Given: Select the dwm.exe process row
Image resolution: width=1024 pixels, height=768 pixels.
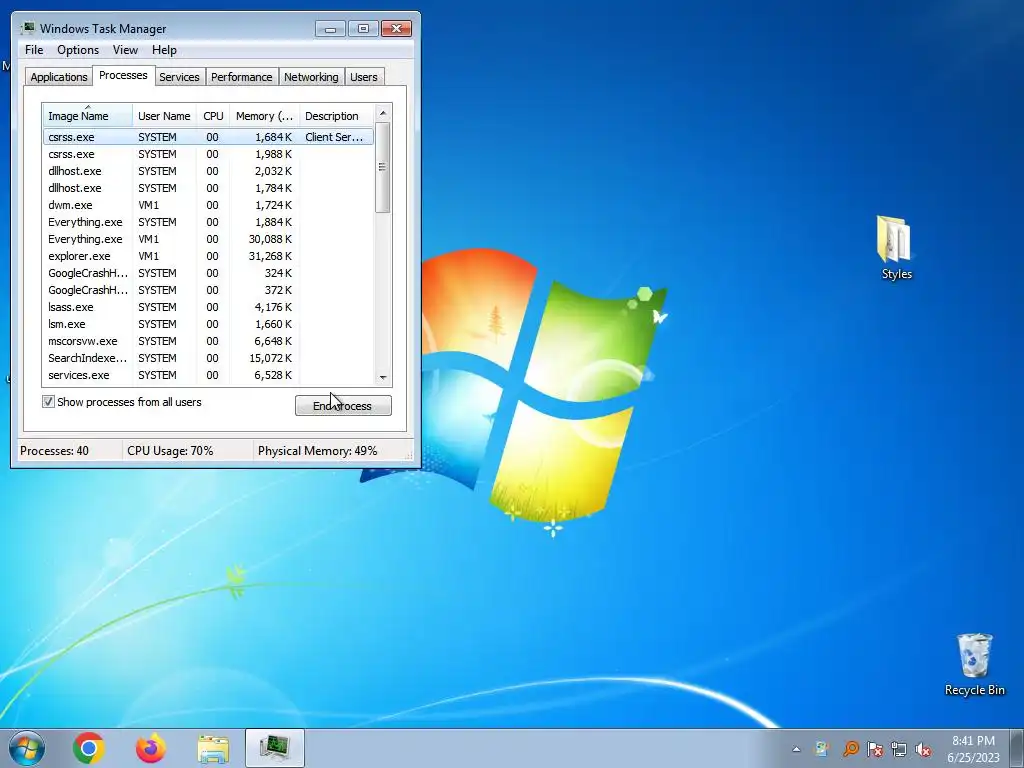Looking at the screenshot, I should pos(208,205).
